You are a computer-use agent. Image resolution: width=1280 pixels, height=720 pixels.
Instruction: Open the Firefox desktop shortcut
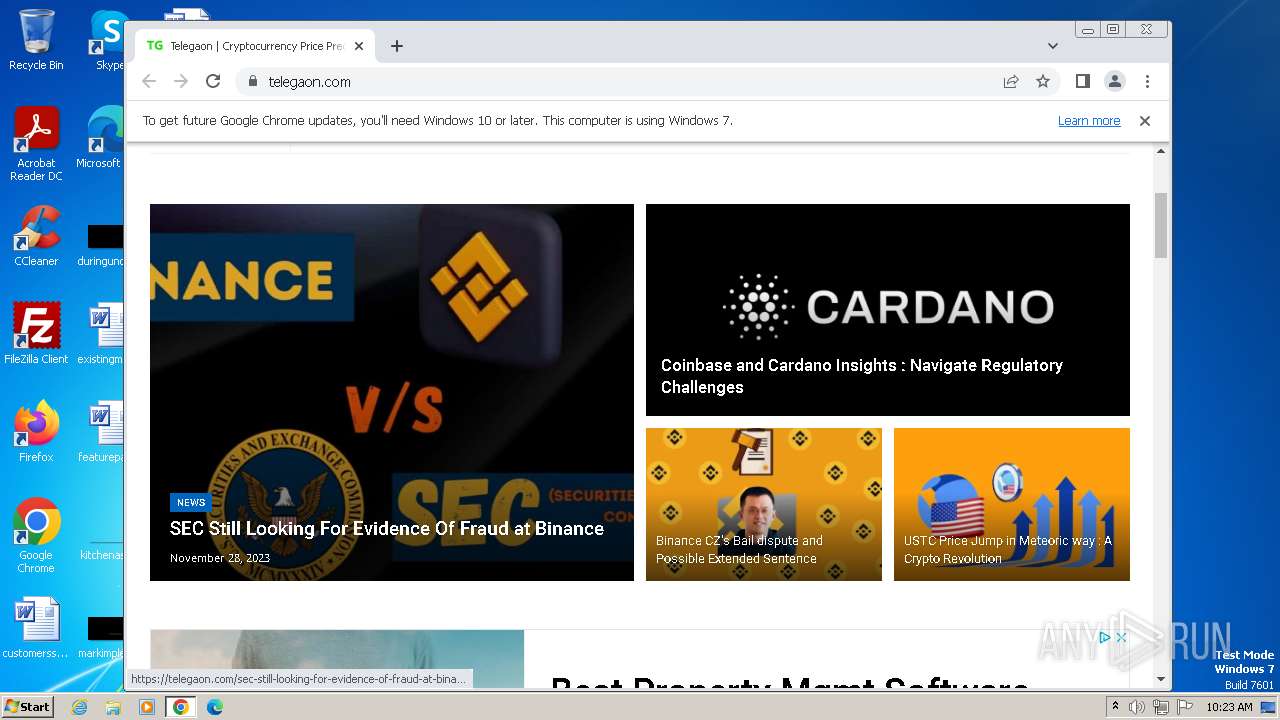point(36,432)
